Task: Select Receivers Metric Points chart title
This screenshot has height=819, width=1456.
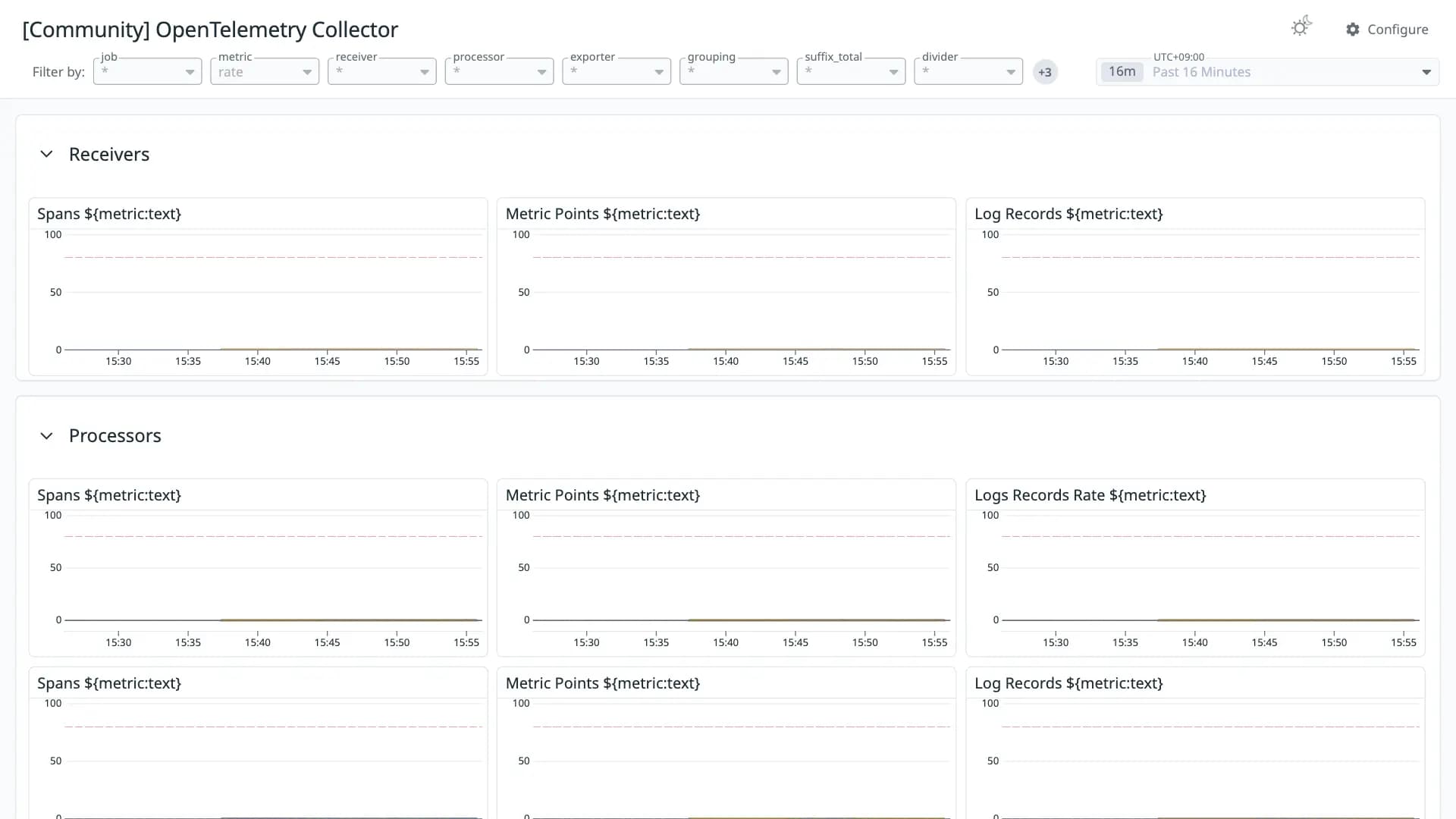Action: tap(603, 214)
